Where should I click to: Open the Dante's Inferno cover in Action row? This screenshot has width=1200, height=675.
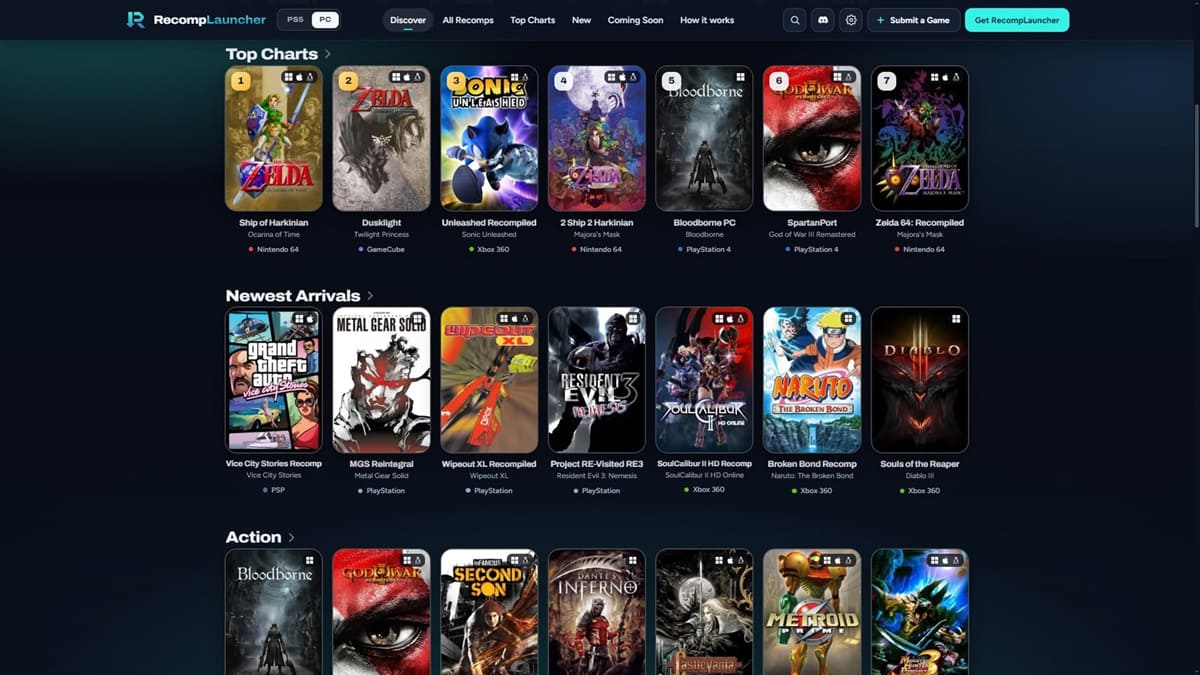[597, 612]
